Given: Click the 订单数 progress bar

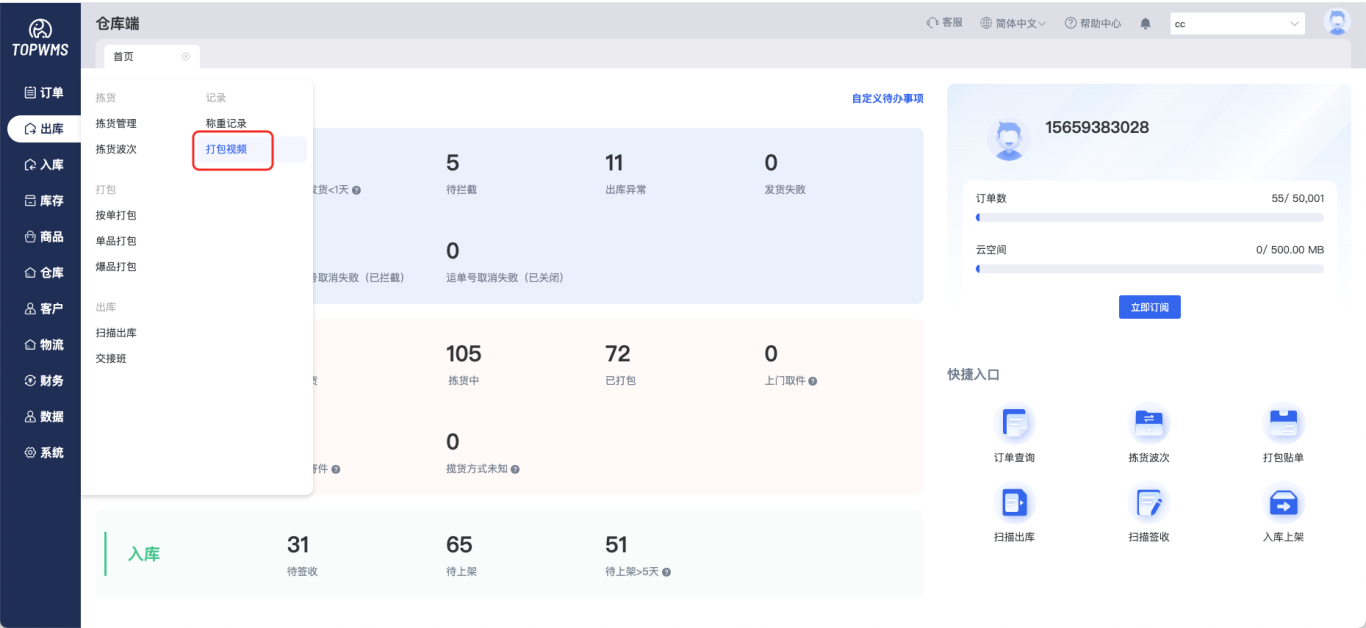Looking at the screenshot, I should coord(1150,217).
